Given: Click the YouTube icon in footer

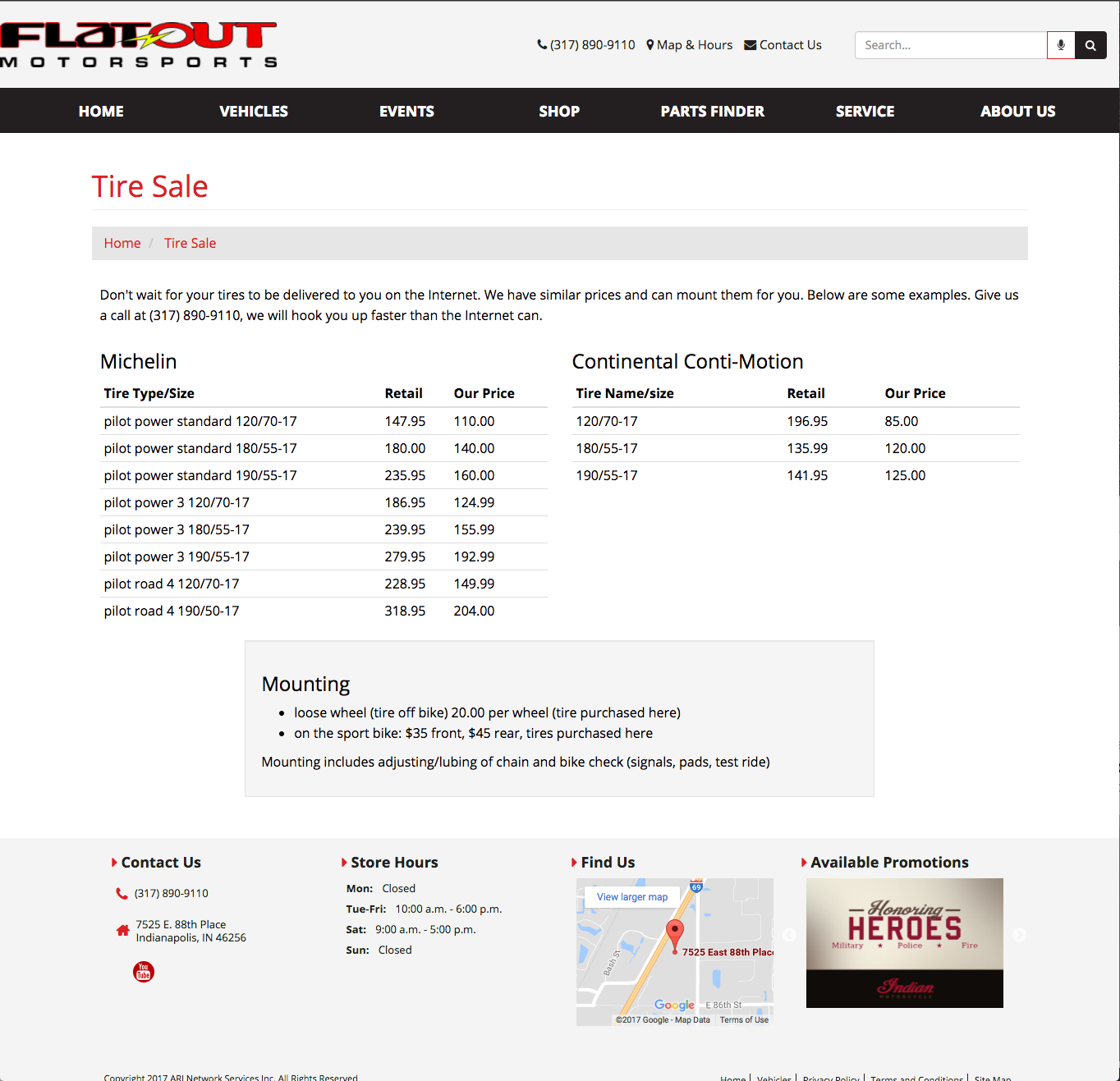Looking at the screenshot, I should (x=144, y=972).
